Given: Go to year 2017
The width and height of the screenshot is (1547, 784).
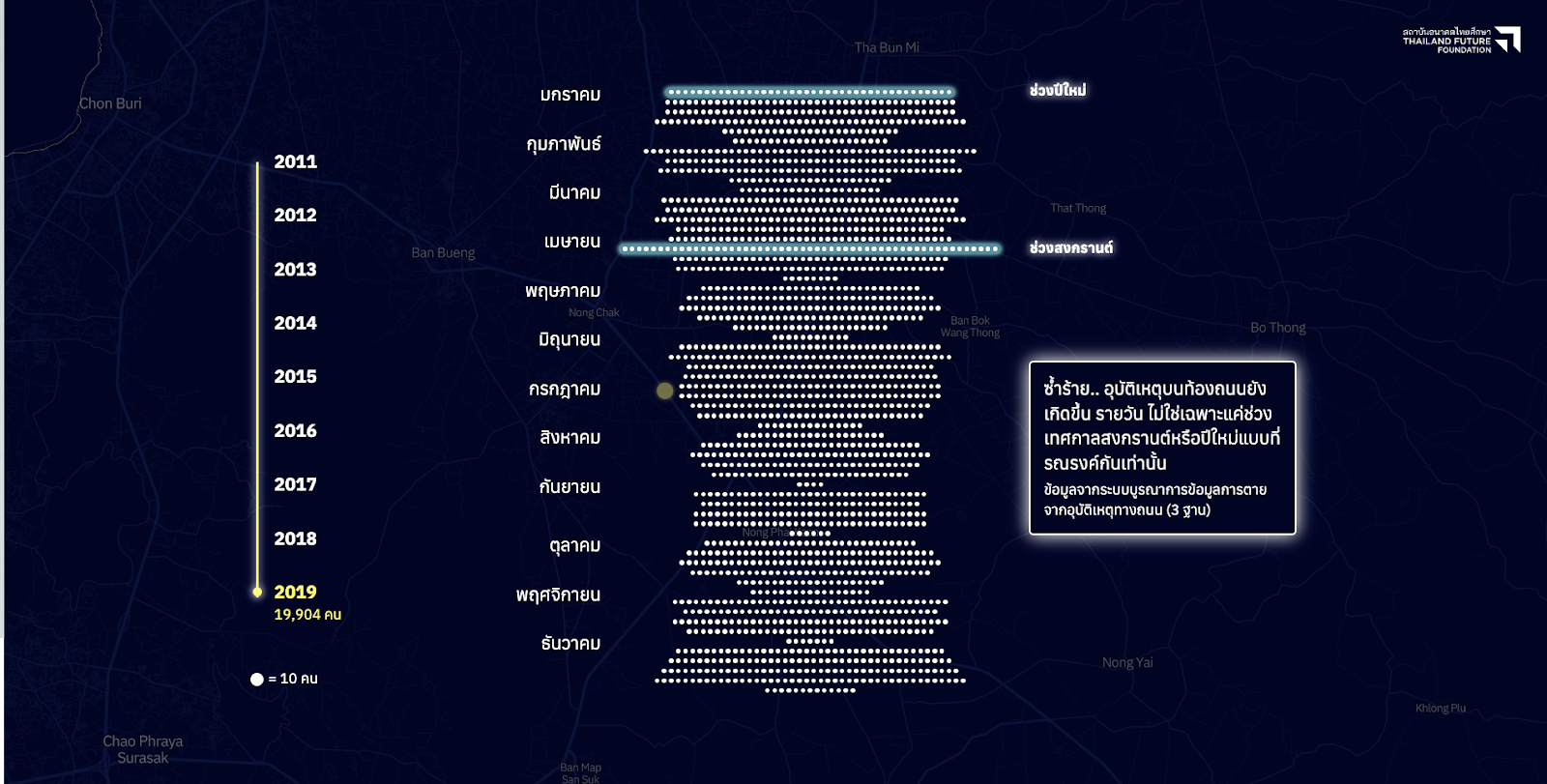Looking at the screenshot, I should (295, 485).
